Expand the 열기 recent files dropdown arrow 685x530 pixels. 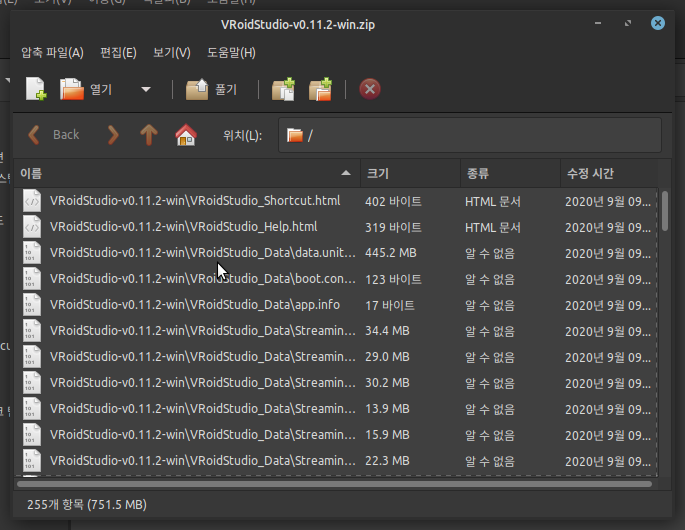tap(146, 90)
